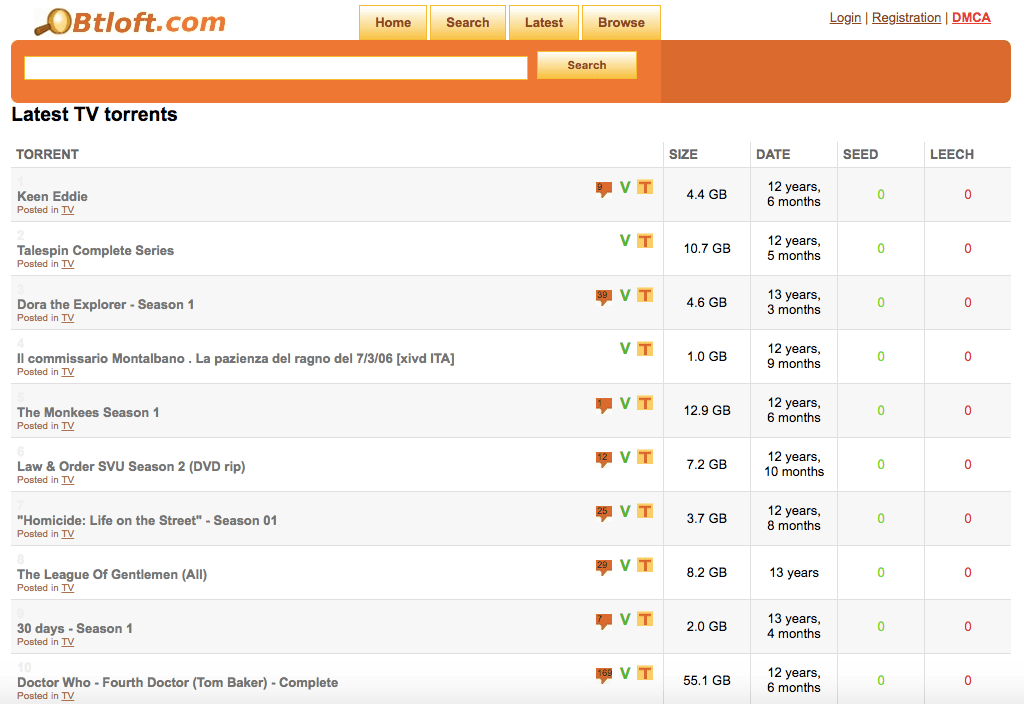The height and width of the screenshot is (704, 1024).
Task: Click verified V icon for The League Of Gentlemen
Action: (x=625, y=565)
